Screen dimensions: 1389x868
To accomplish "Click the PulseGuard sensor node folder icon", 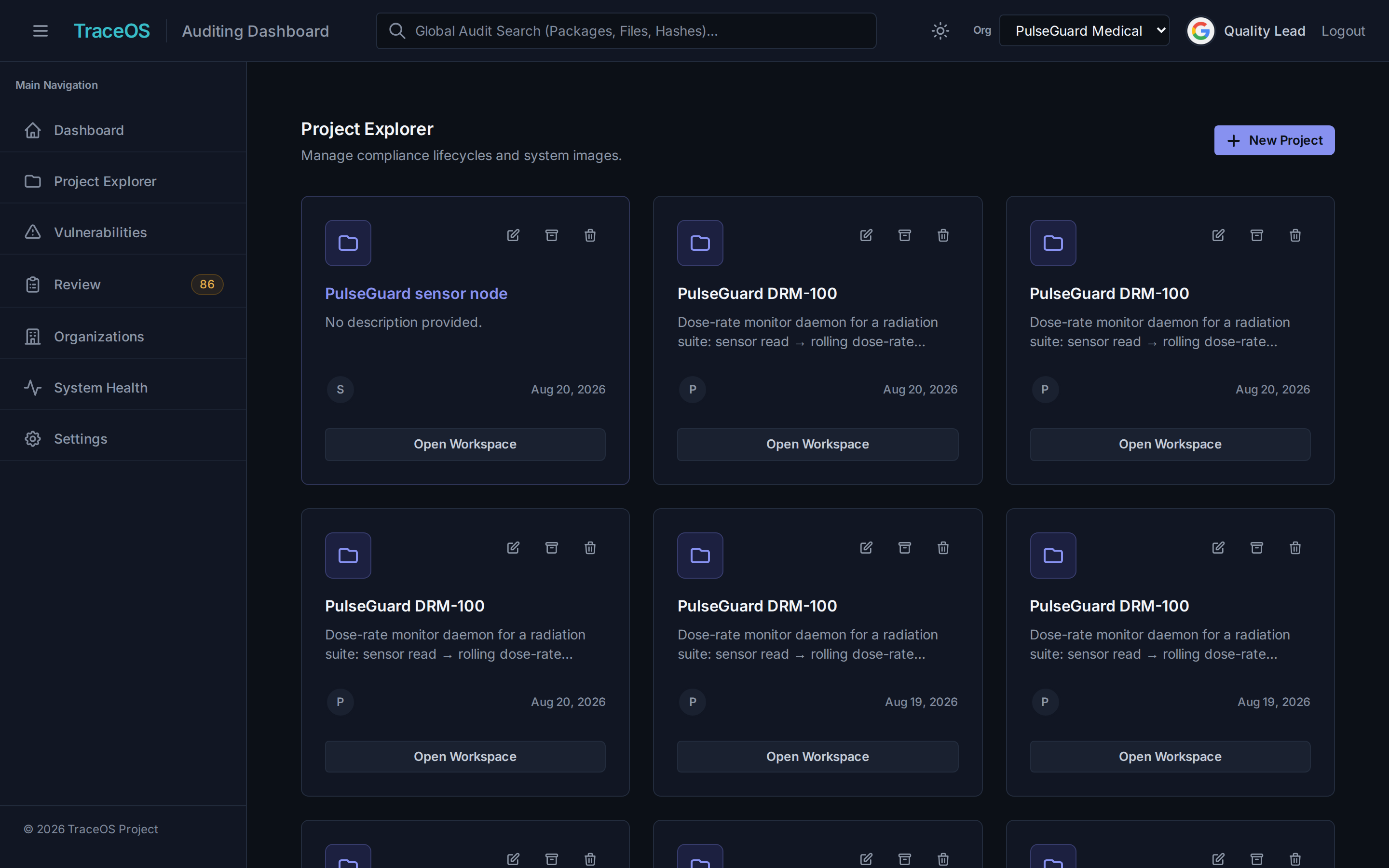I will pyautogui.click(x=348, y=243).
